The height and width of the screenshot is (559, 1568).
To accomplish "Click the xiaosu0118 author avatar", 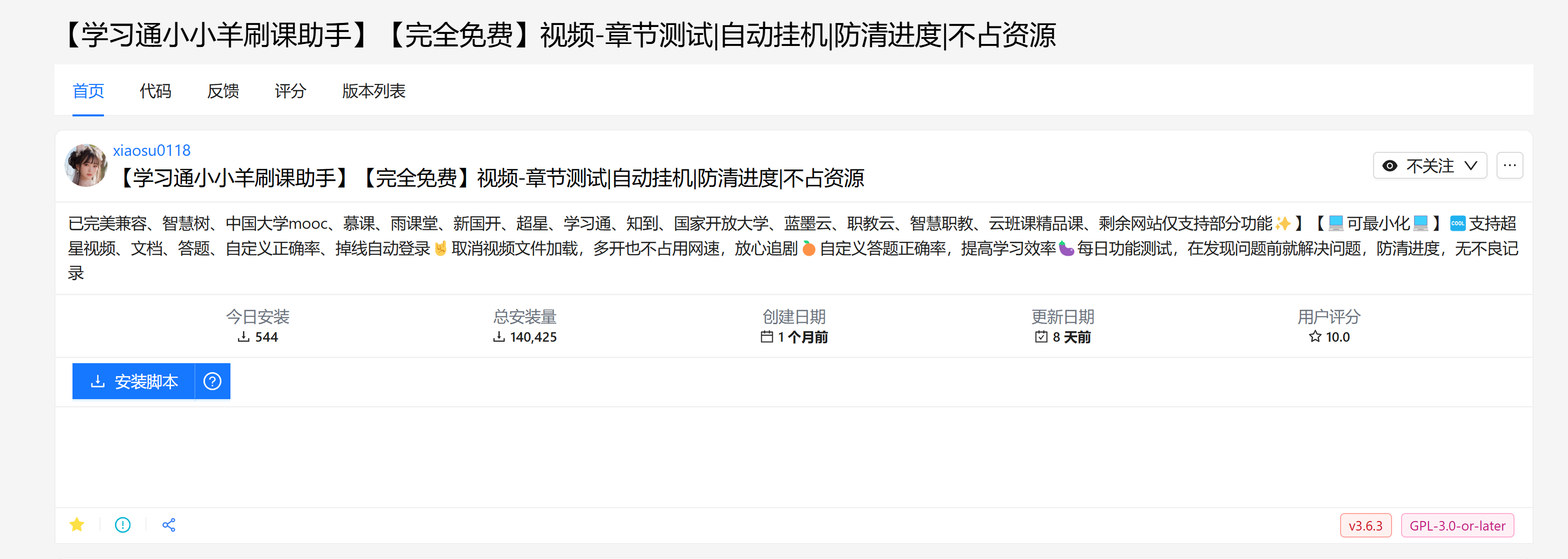I will (86, 165).
